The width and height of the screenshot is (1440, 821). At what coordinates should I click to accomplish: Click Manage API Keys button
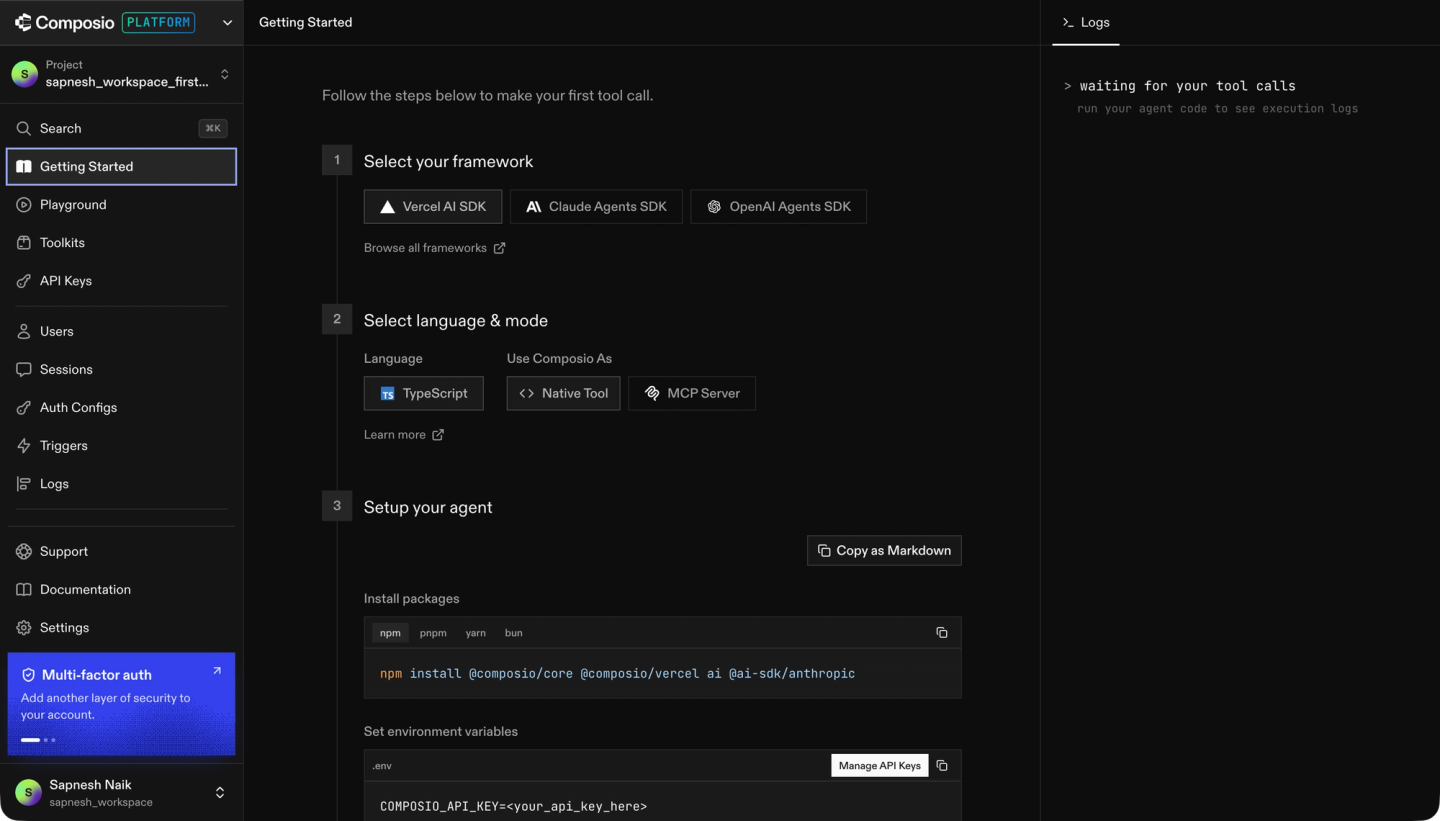click(x=880, y=765)
